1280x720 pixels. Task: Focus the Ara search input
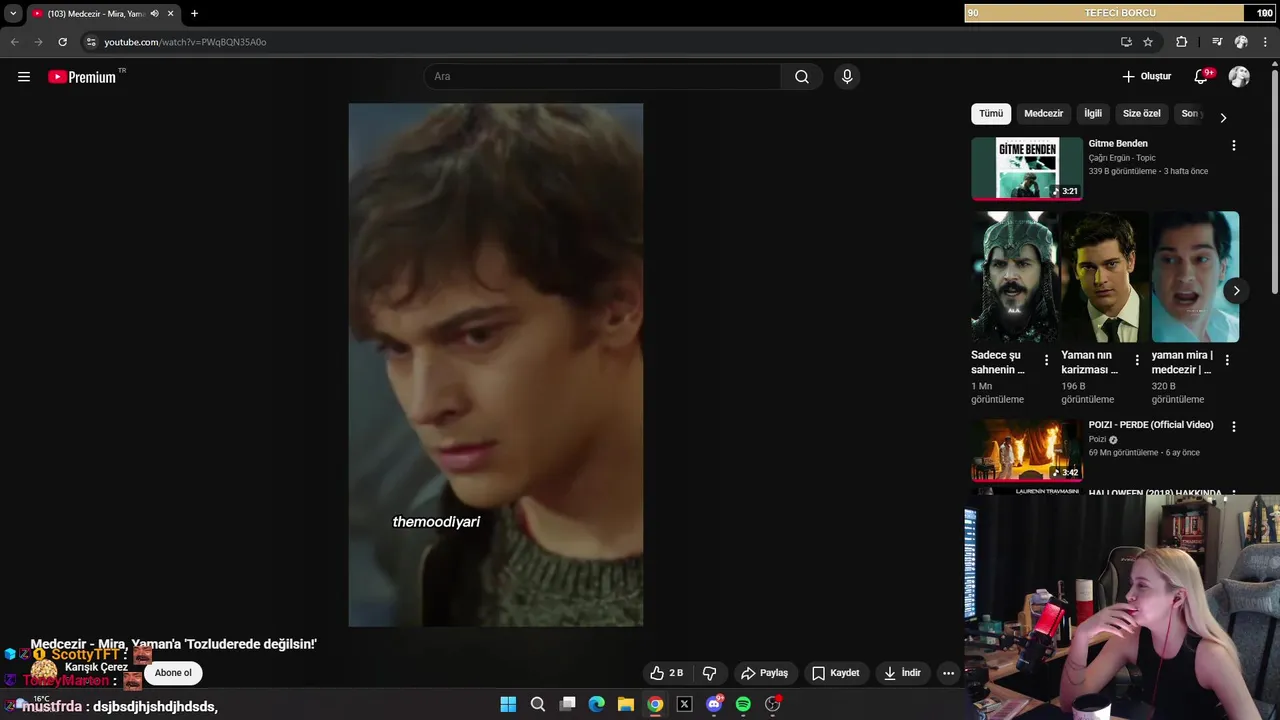603,77
